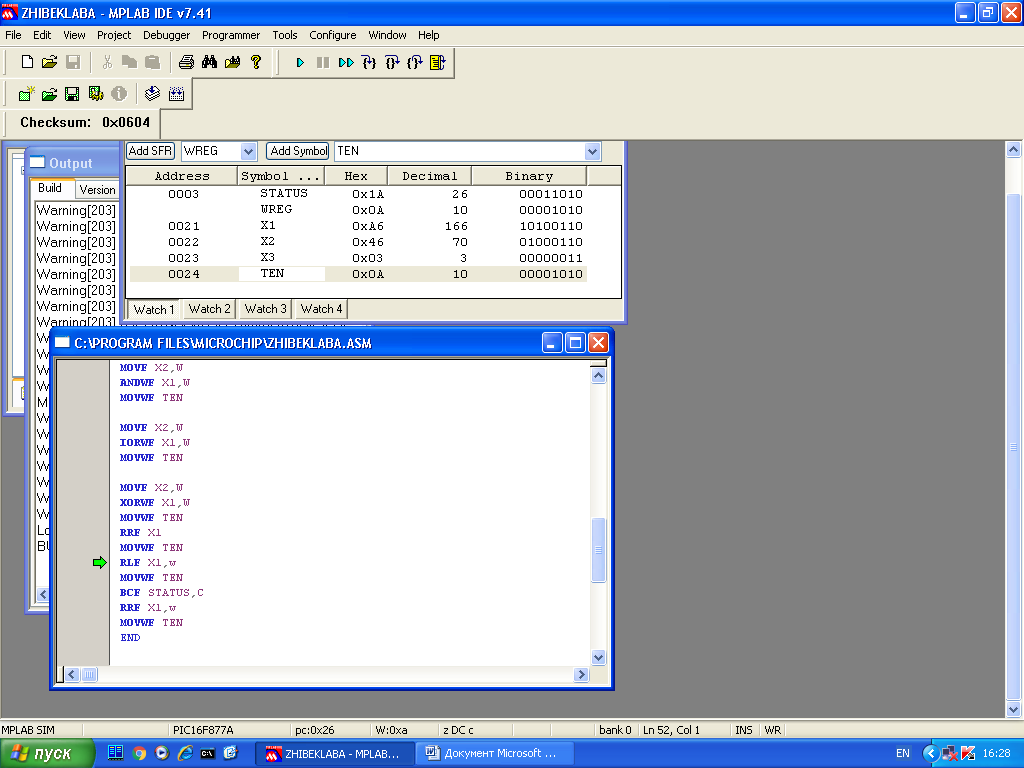Click the Binary column header
This screenshot has width=1024, height=768.
pyautogui.click(x=529, y=176)
